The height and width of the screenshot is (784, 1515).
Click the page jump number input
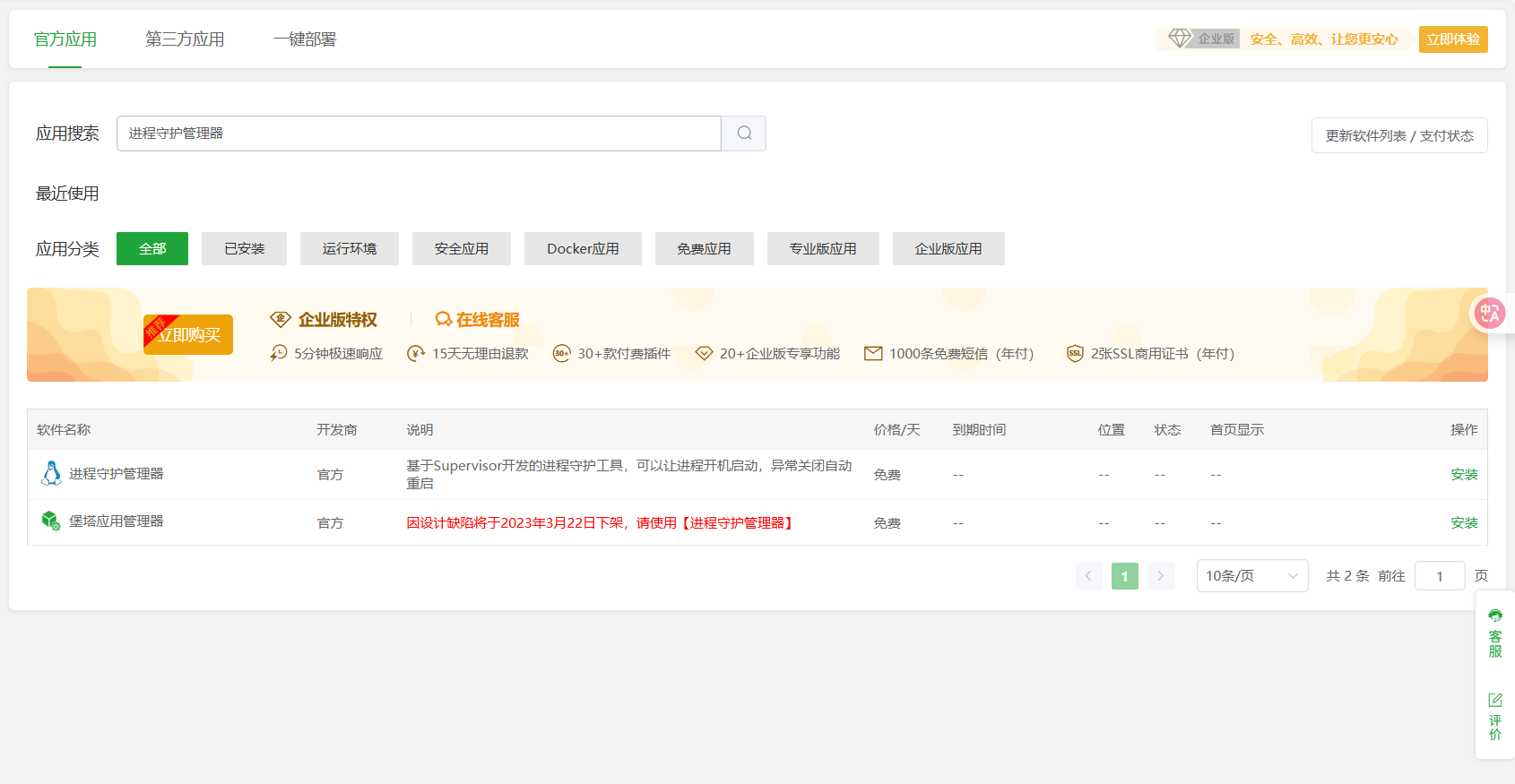(x=1439, y=576)
